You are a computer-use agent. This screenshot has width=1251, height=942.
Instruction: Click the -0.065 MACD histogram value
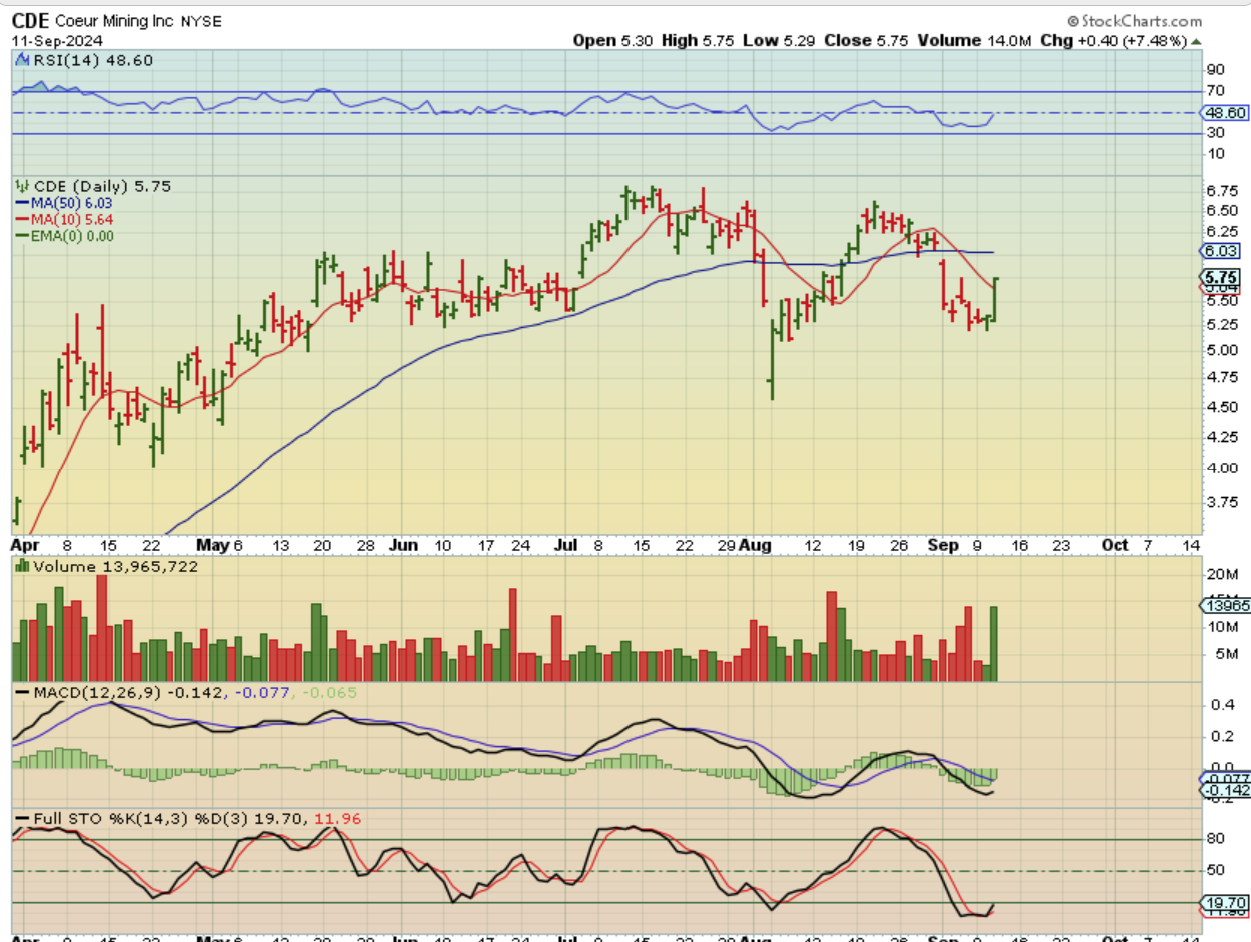tap(331, 692)
